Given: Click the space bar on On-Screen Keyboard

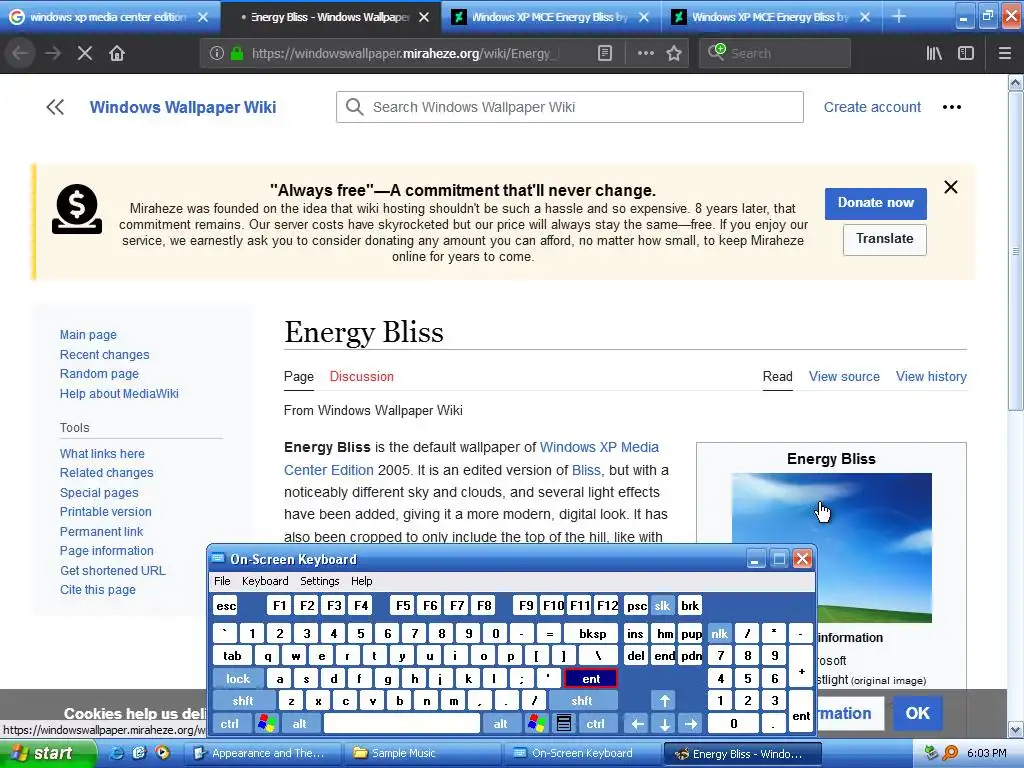Looking at the screenshot, I should [x=402, y=724].
